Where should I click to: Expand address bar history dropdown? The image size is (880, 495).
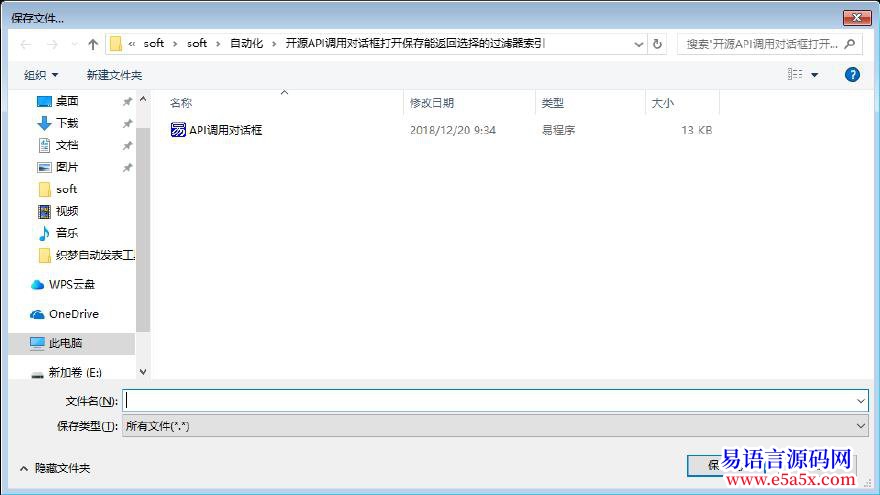click(638, 44)
